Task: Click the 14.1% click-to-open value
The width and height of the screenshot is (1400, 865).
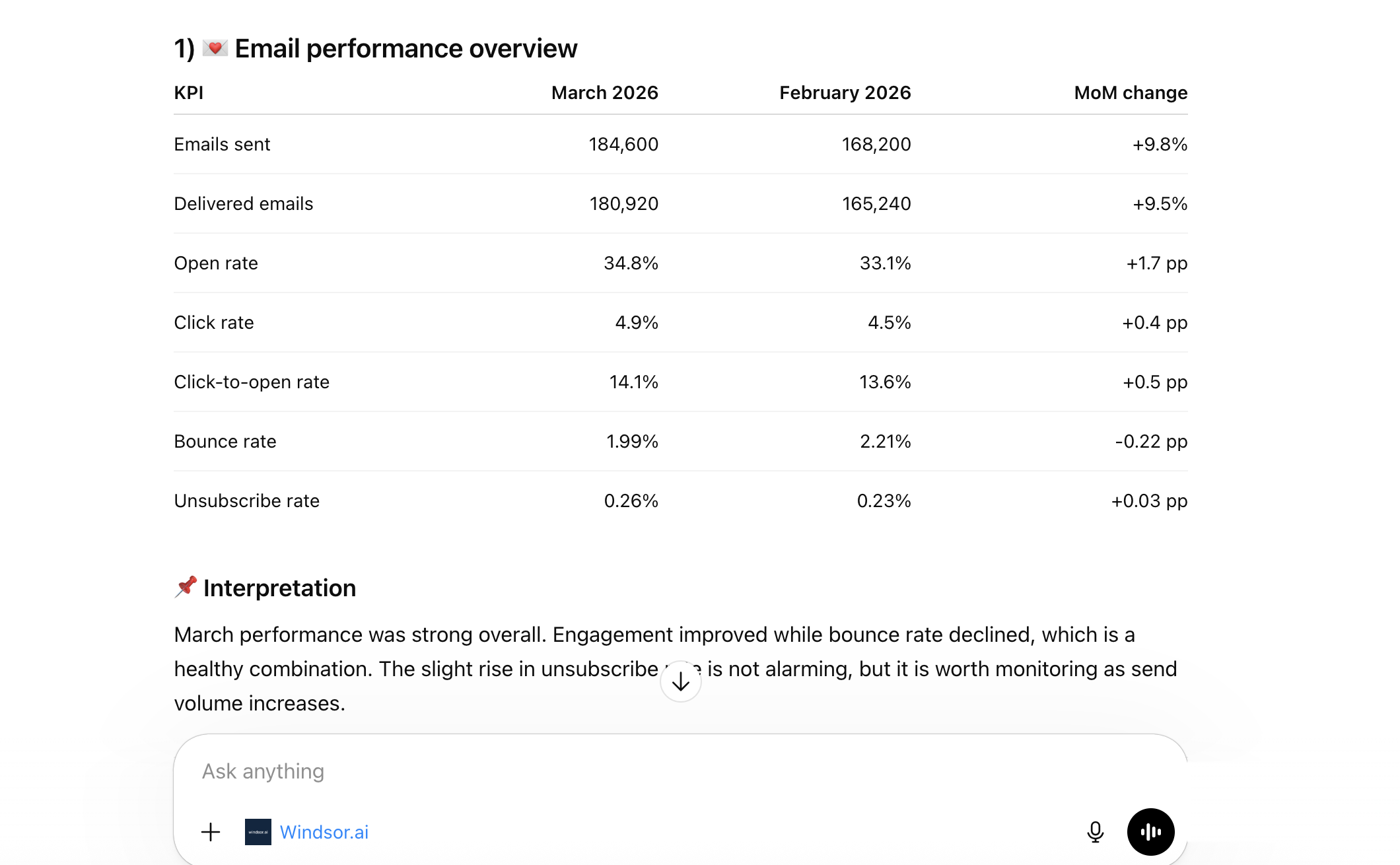Action: point(633,382)
